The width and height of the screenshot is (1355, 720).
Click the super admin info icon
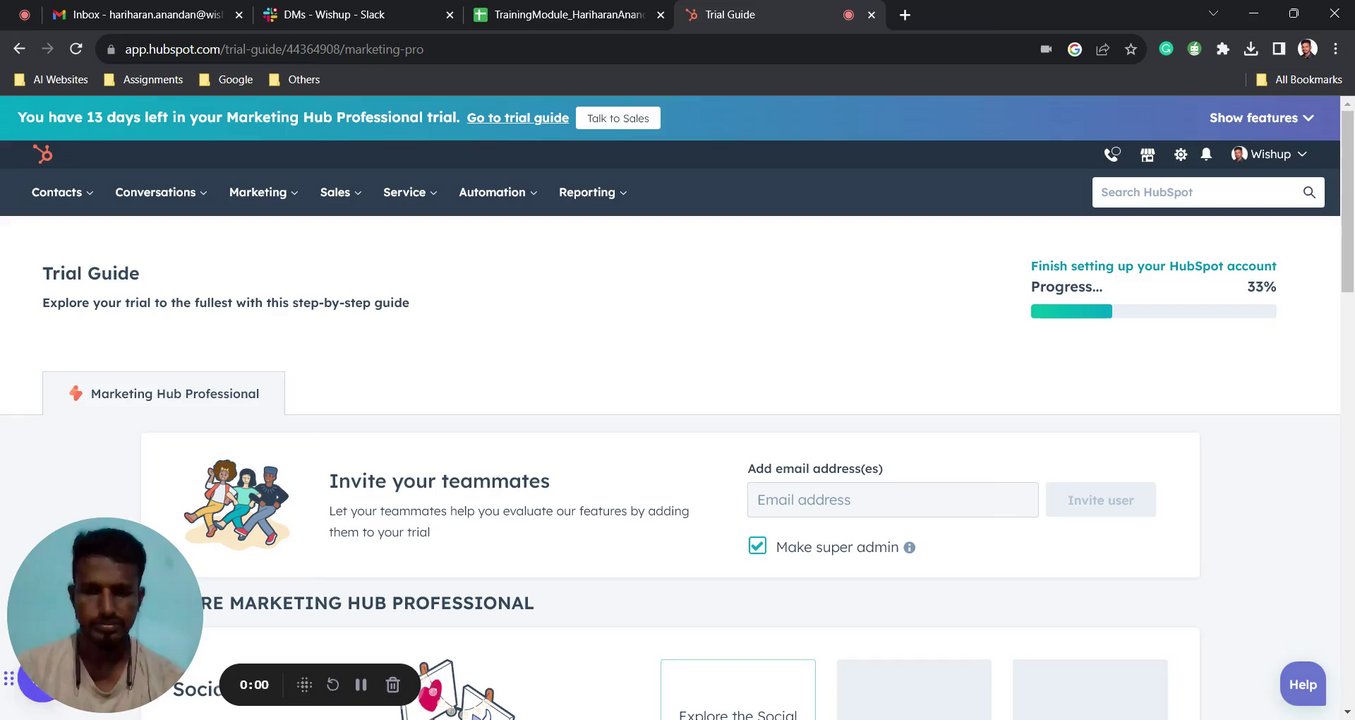tap(909, 548)
